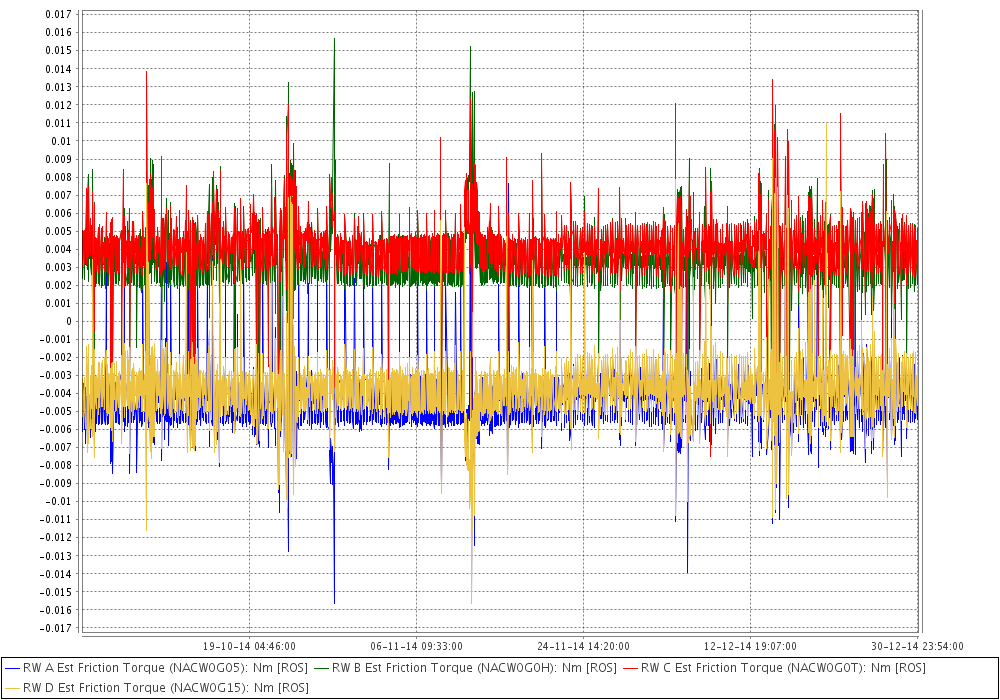Image resolution: width=1000 pixels, height=700 pixels.
Task: Click the green line swatch beside RW B
Action: (x=321, y=669)
